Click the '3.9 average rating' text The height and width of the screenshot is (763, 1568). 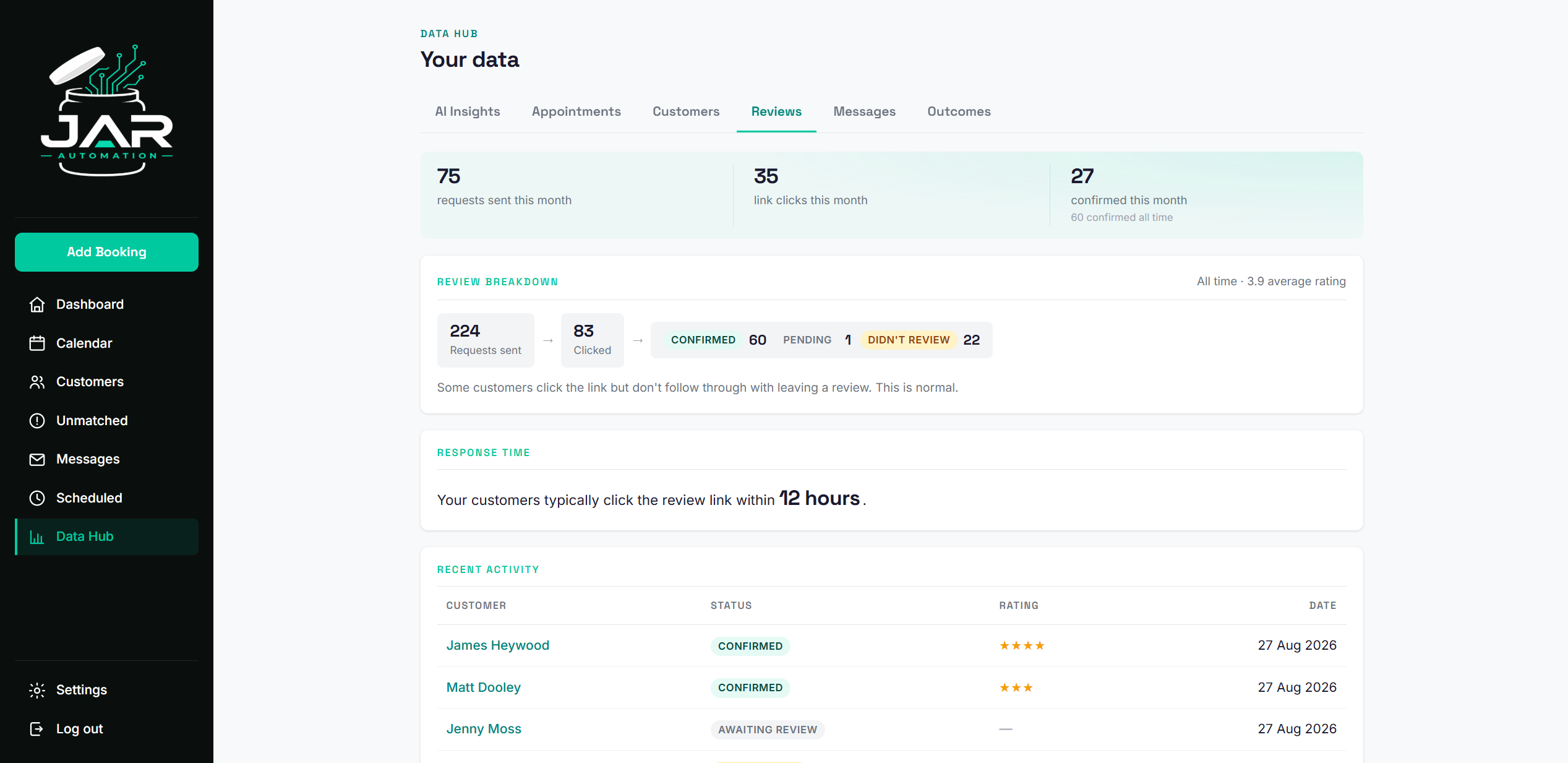[x=1296, y=282]
